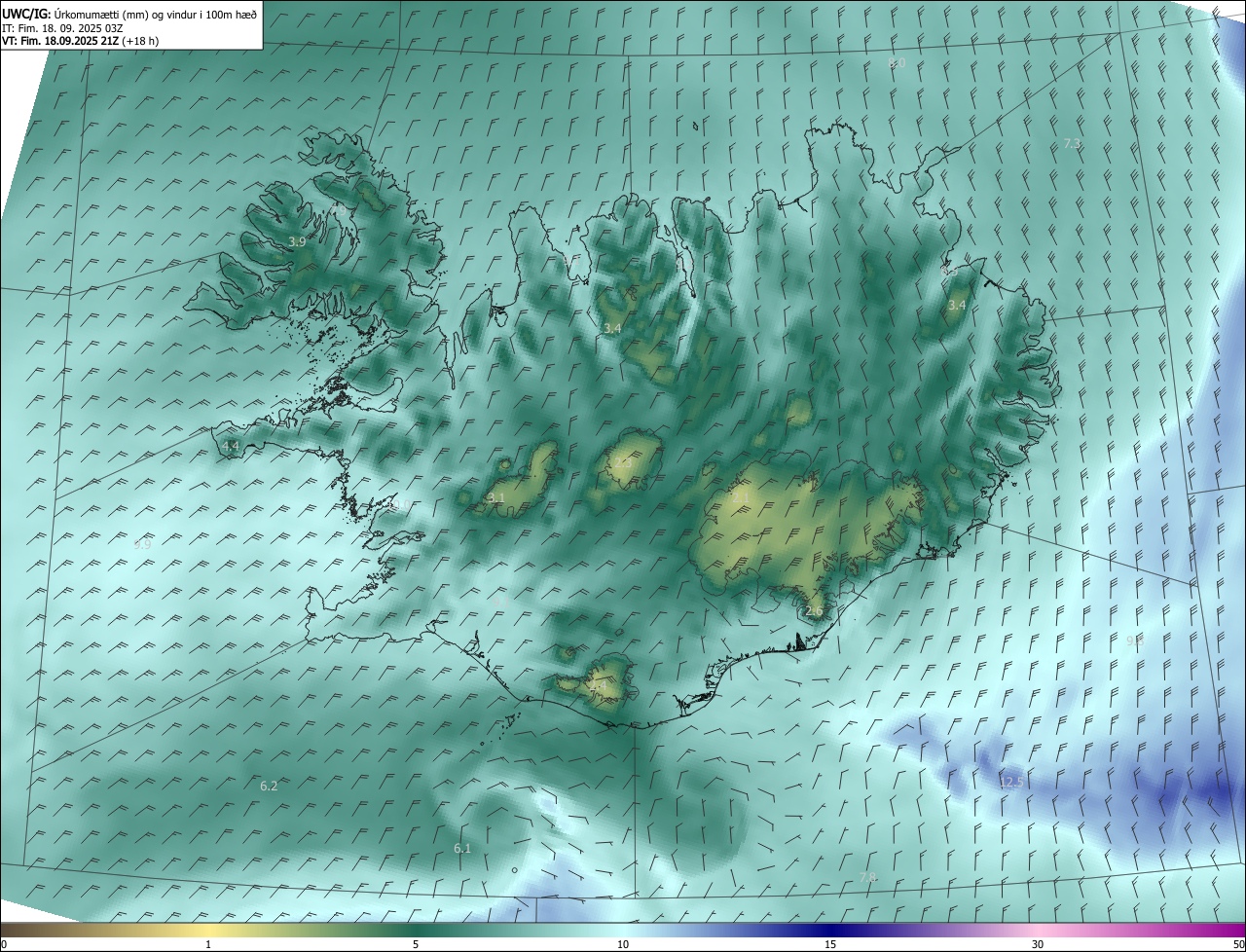Click the 4.4 value on the map
This screenshot has height=952, width=1246.
231,446
